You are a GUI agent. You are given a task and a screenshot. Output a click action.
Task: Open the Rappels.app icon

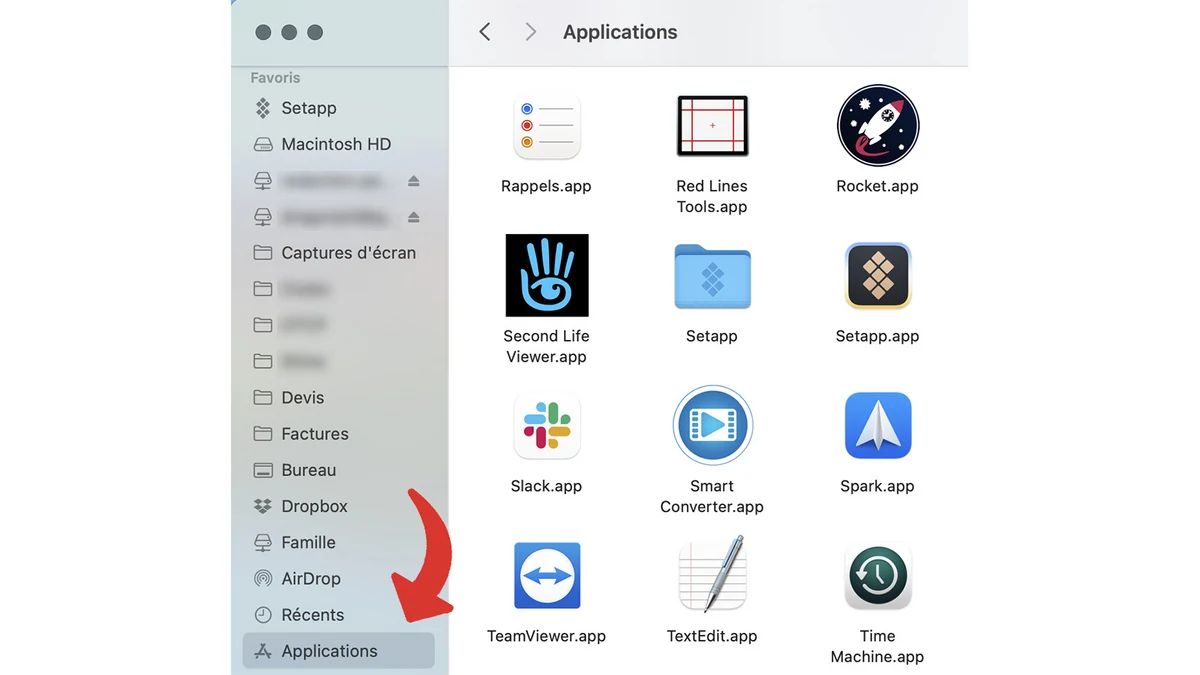point(546,127)
